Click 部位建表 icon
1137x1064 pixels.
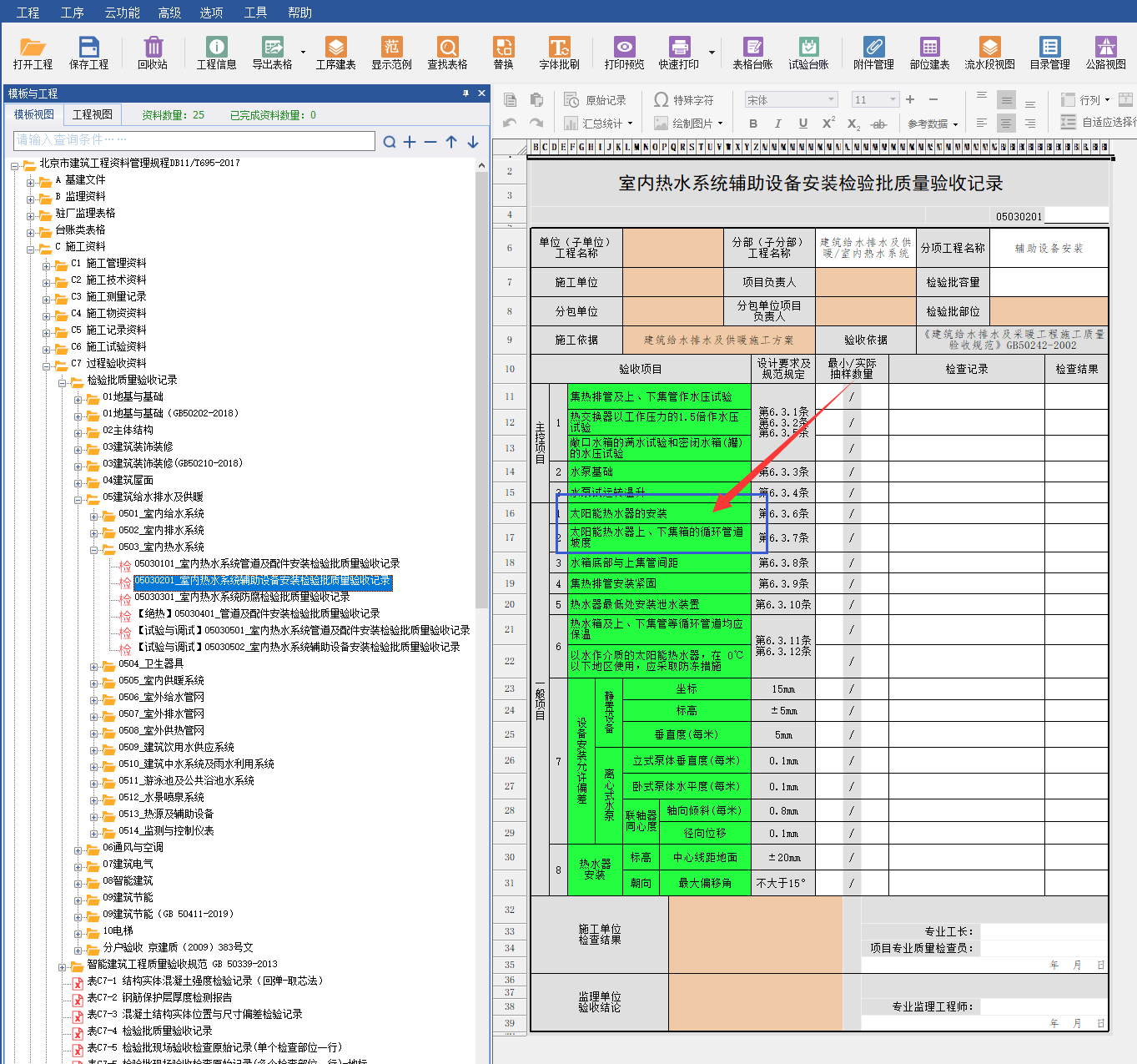930,53
